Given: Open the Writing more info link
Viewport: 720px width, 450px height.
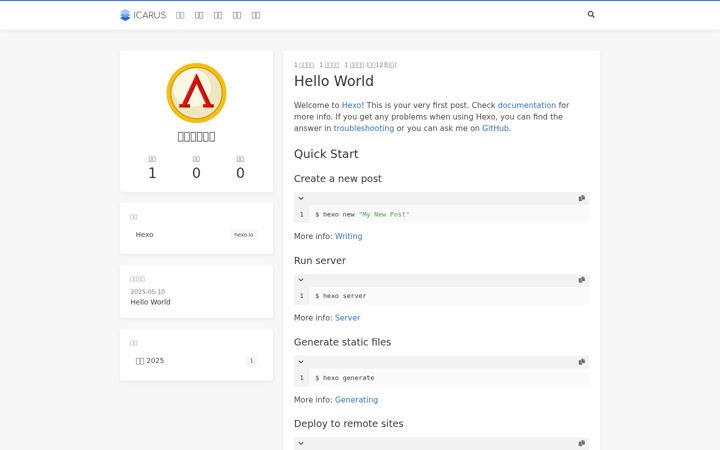Looking at the screenshot, I should pyautogui.click(x=349, y=236).
